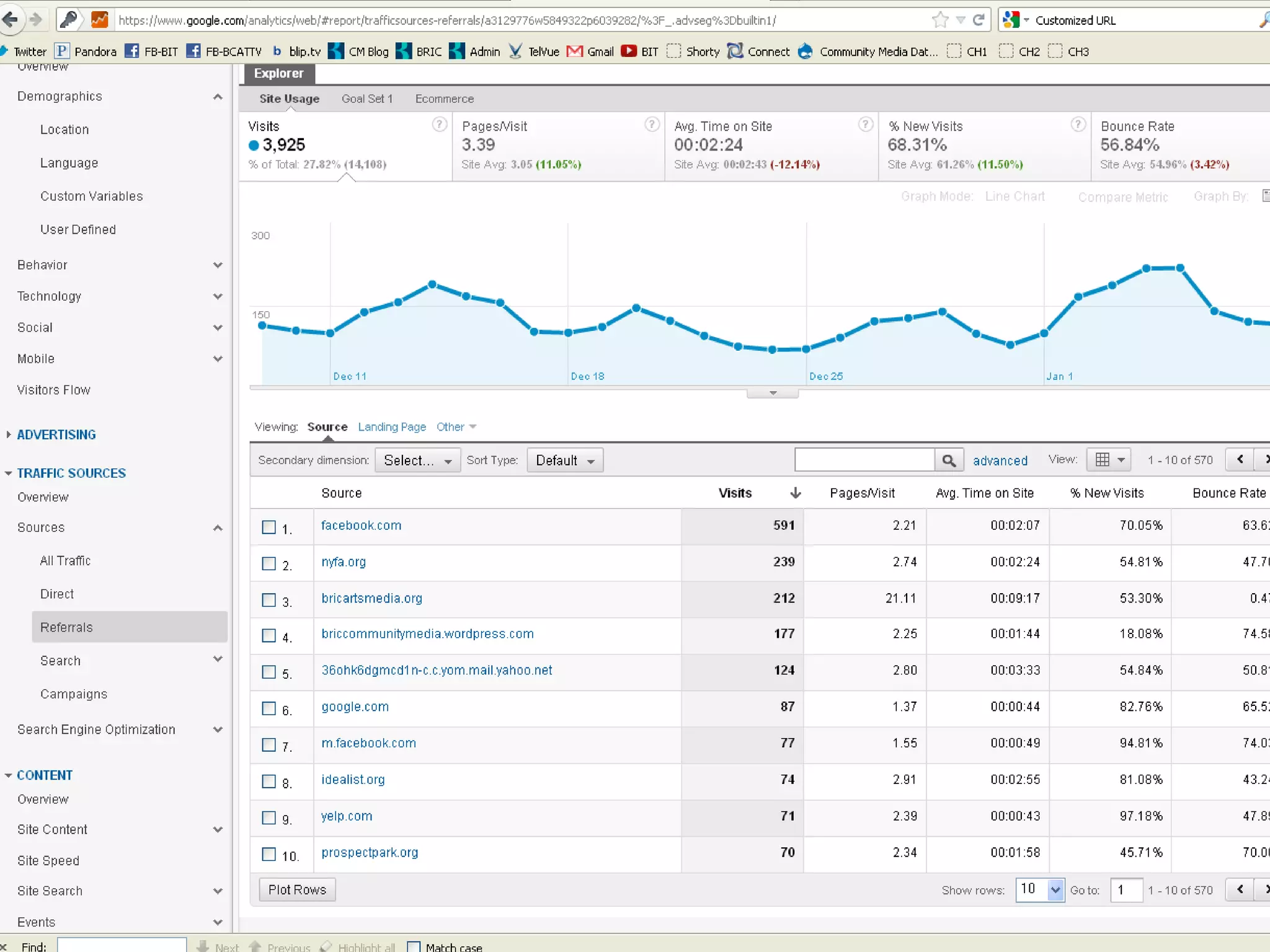1270x952 pixels.
Task: Check the yahoo.net mail source row checkbox
Action: (269, 672)
